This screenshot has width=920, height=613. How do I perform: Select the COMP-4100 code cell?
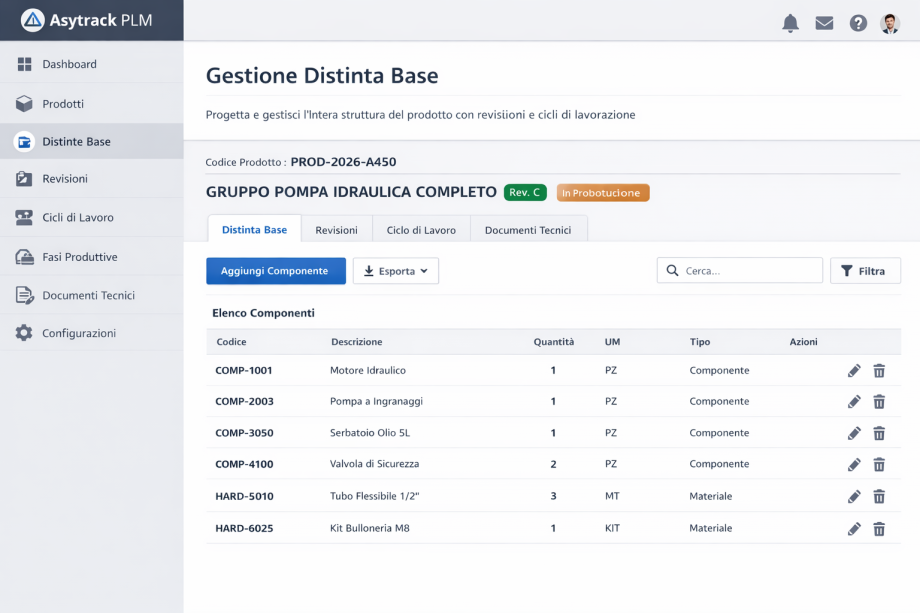(x=244, y=464)
